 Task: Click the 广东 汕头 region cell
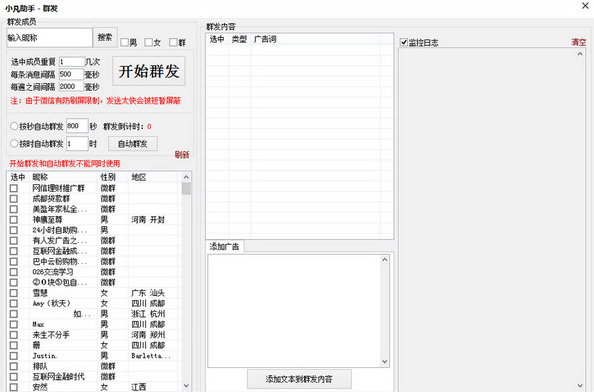point(148,293)
